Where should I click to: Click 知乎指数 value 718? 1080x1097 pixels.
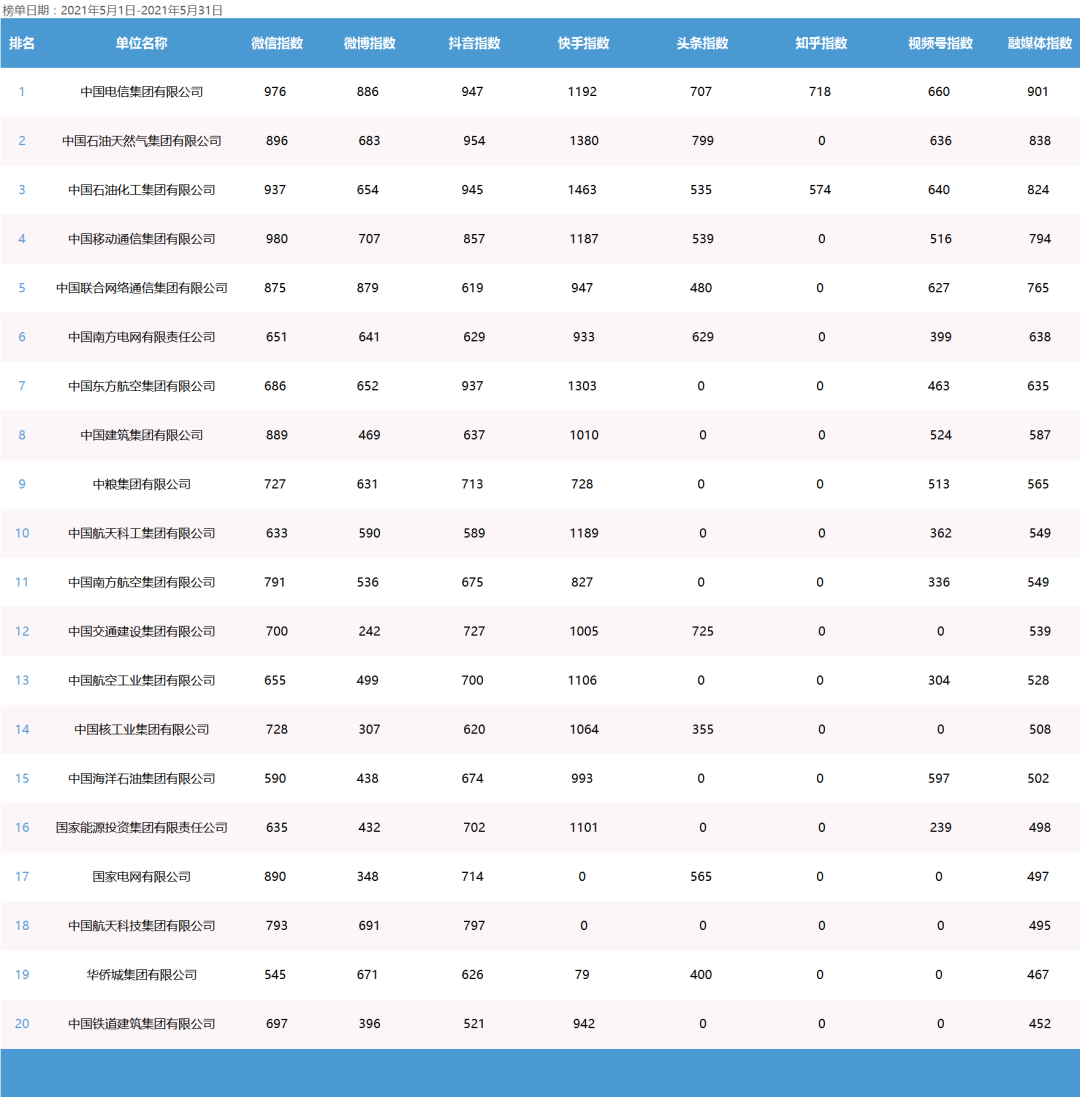[820, 92]
